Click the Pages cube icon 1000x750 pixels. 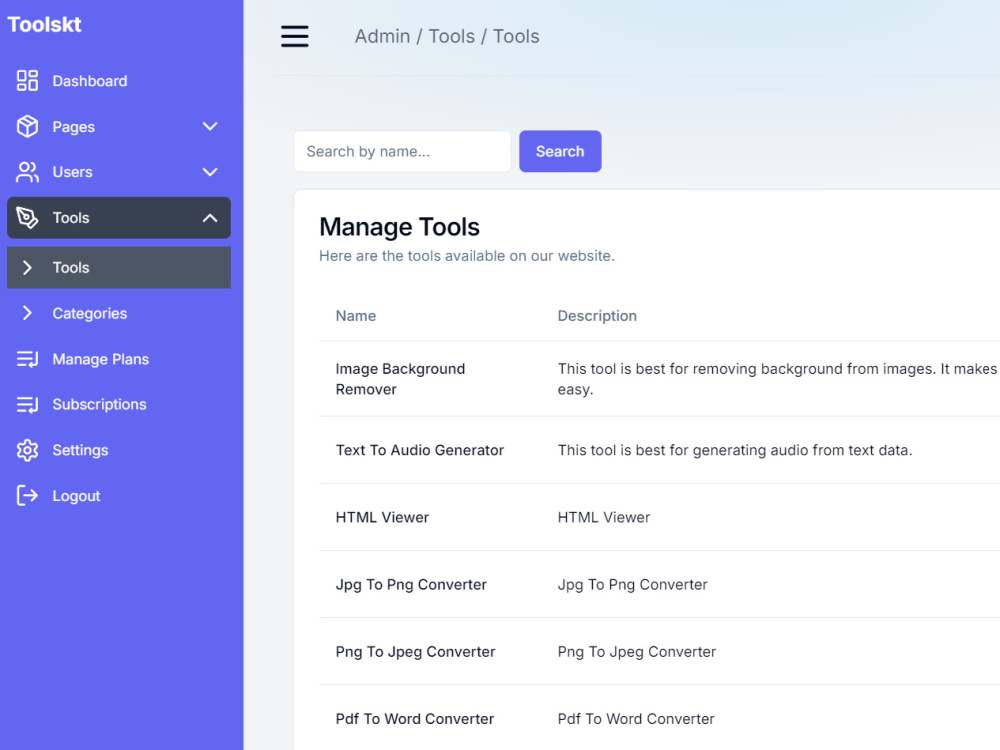27,126
